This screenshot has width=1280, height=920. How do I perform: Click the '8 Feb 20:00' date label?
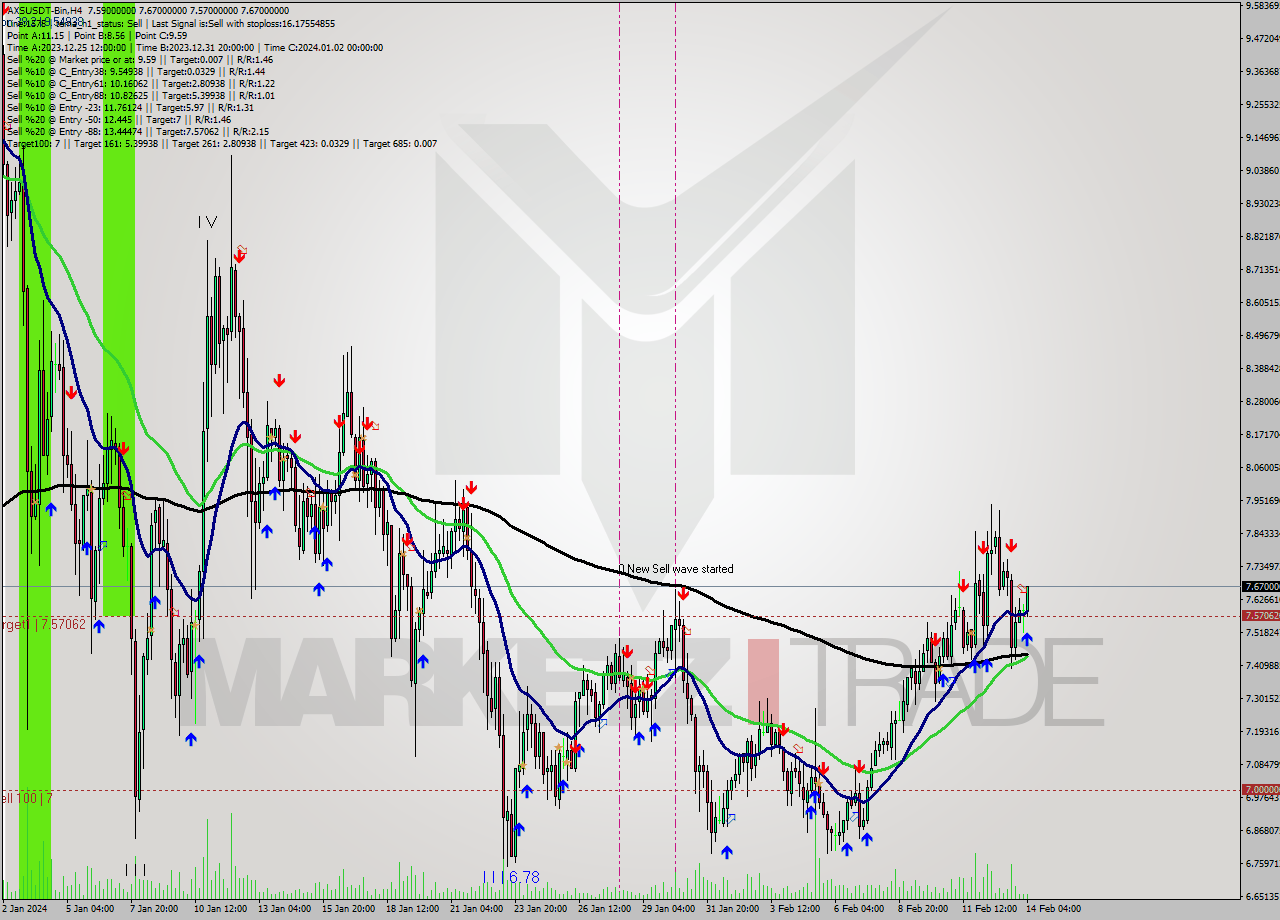(x=924, y=909)
